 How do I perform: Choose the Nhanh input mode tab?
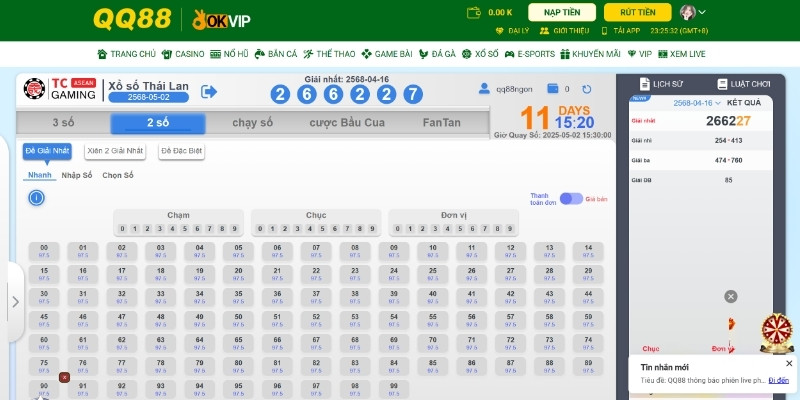39,175
